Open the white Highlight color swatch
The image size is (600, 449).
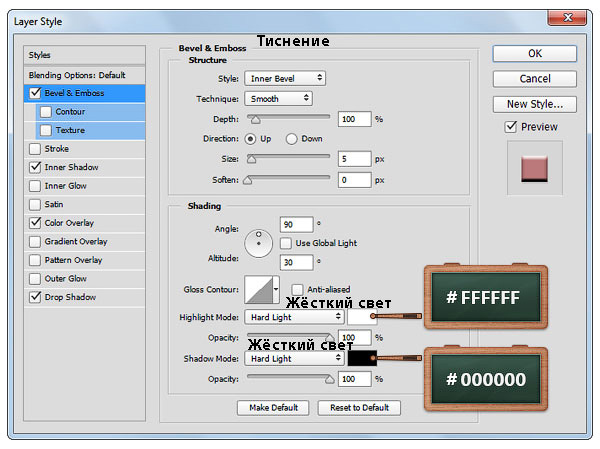click(x=362, y=317)
